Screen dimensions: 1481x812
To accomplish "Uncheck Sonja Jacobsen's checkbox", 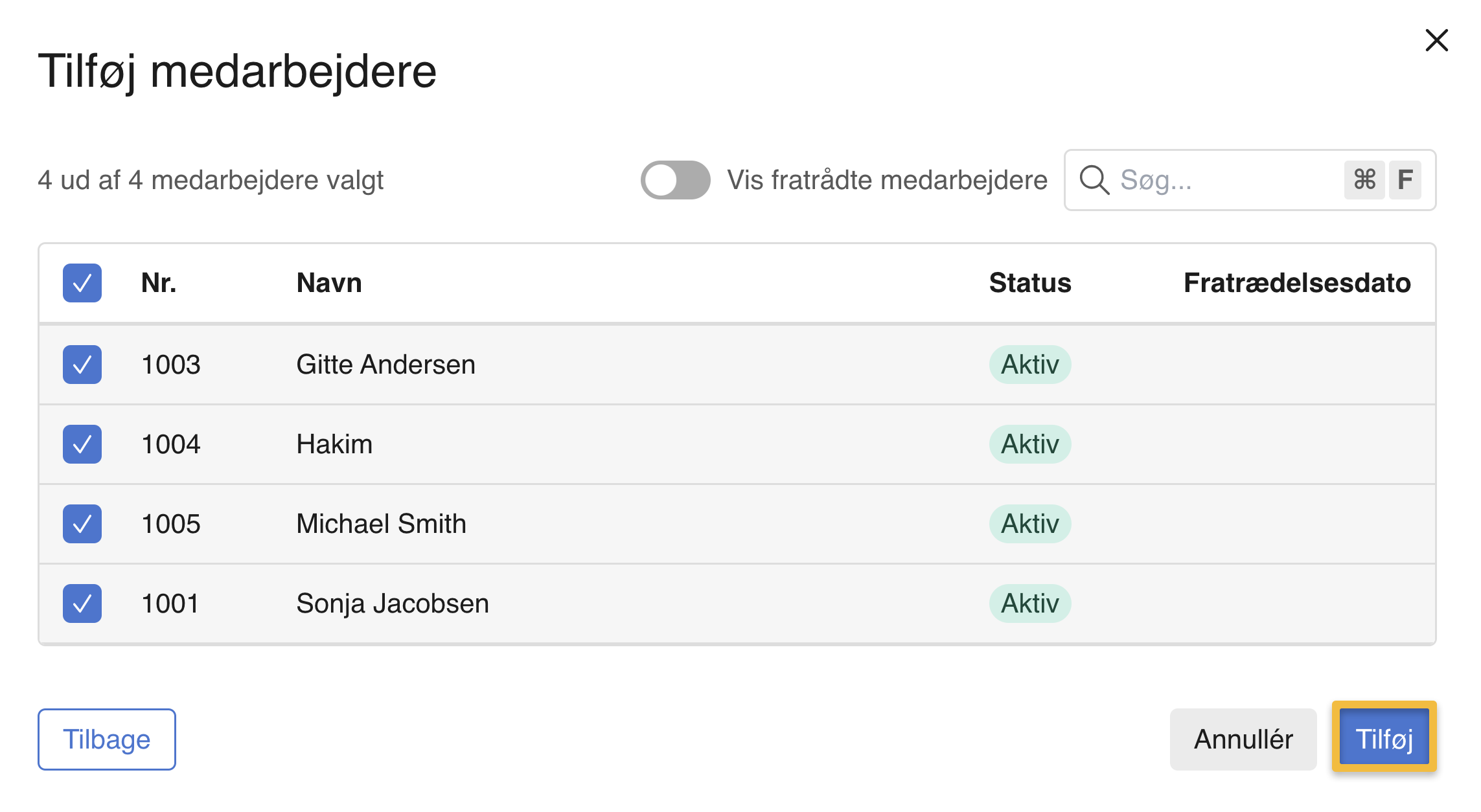I will click(x=82, y=603).
